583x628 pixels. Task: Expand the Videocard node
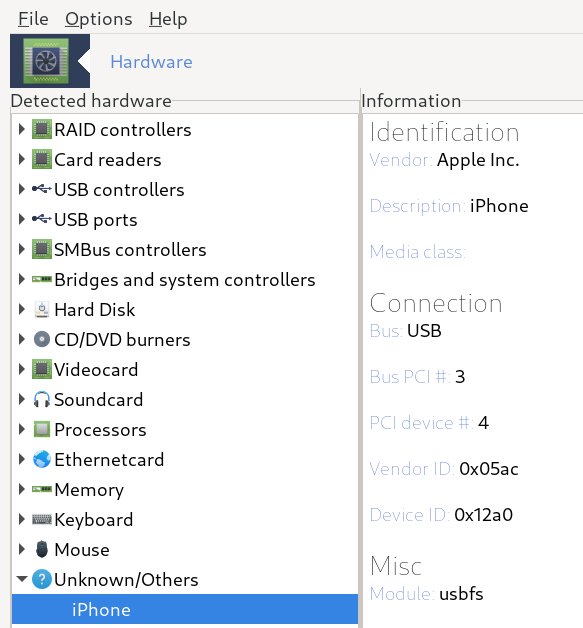22,369
